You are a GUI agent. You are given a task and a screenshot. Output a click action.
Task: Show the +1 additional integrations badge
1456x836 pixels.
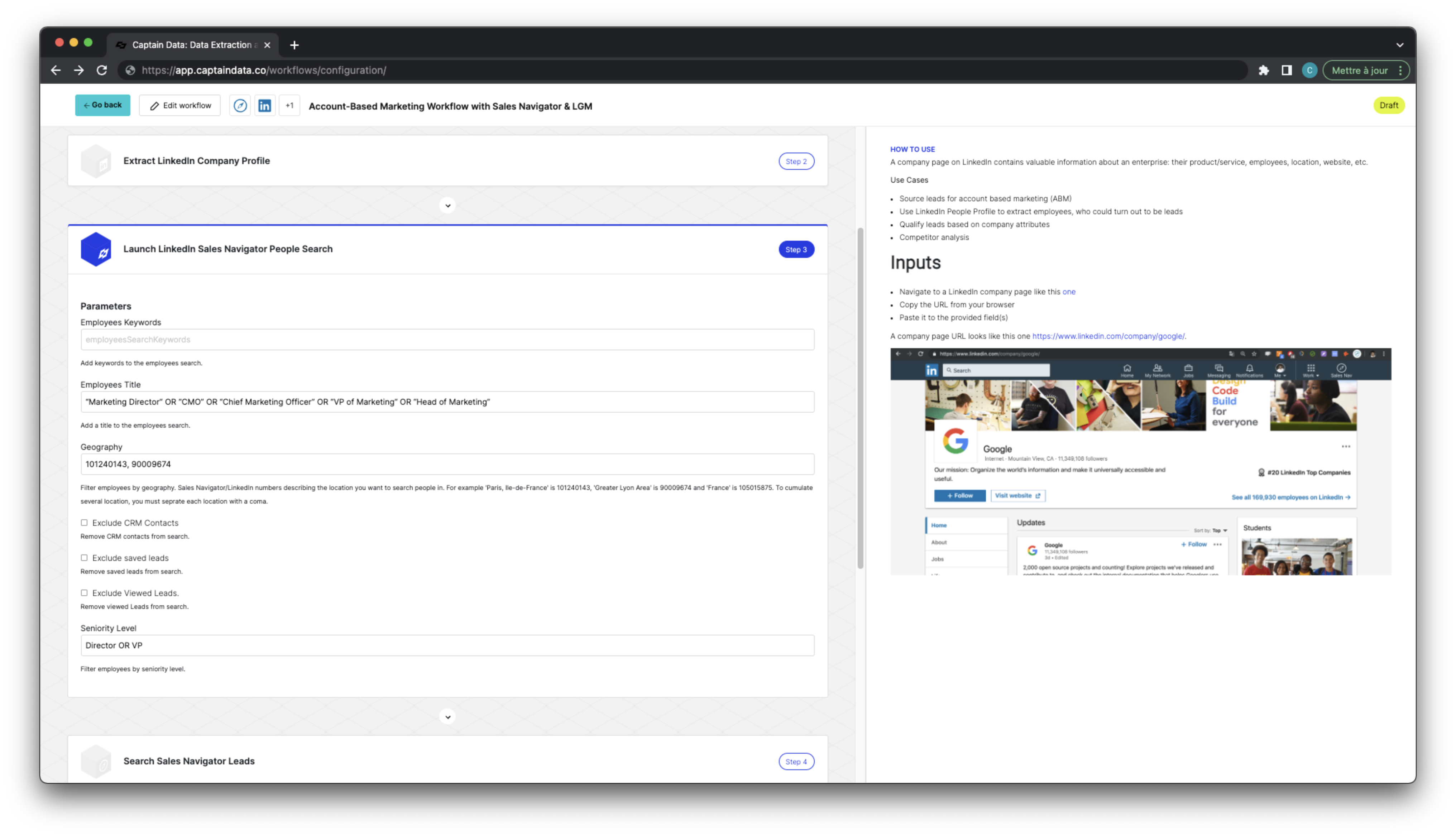(289, 106)
